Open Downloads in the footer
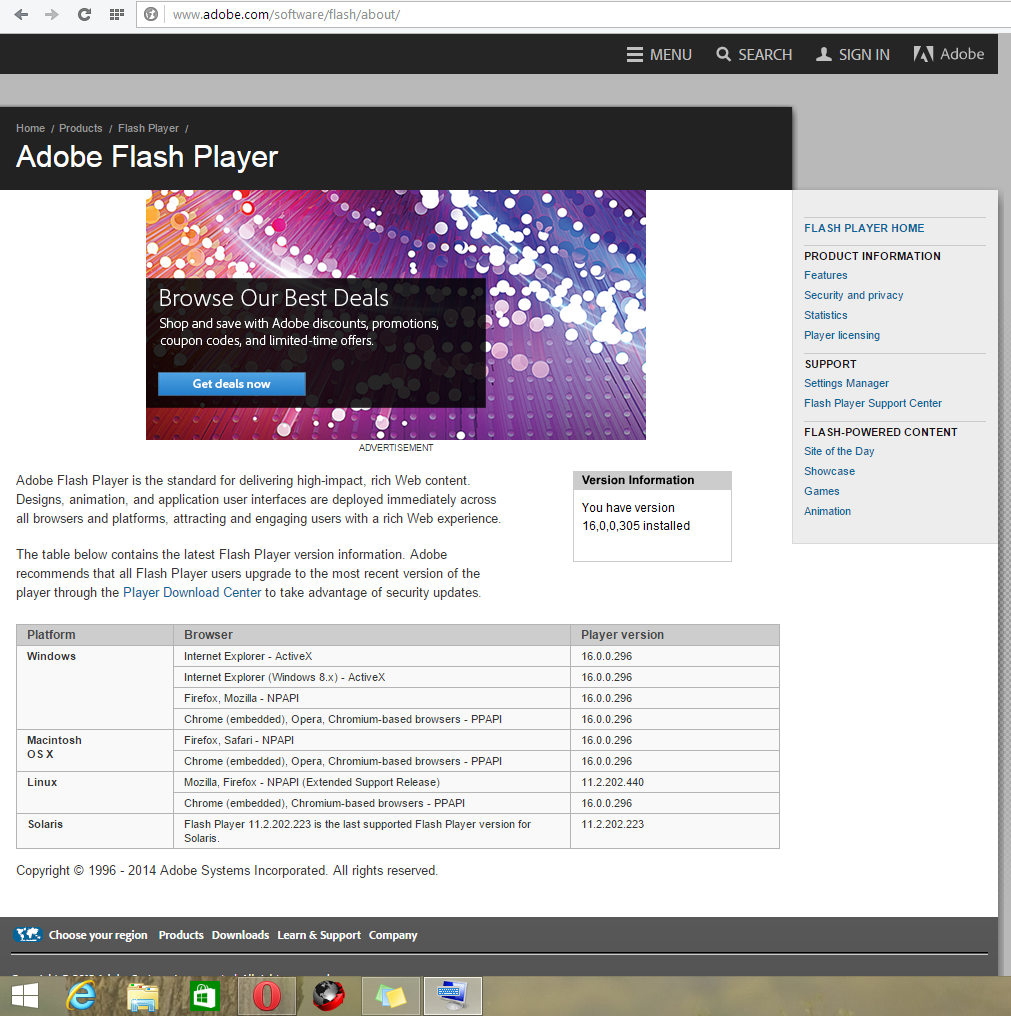The width and height of the screenshot is (1011, 1016). pyautogui.click(x=240, y=935)
